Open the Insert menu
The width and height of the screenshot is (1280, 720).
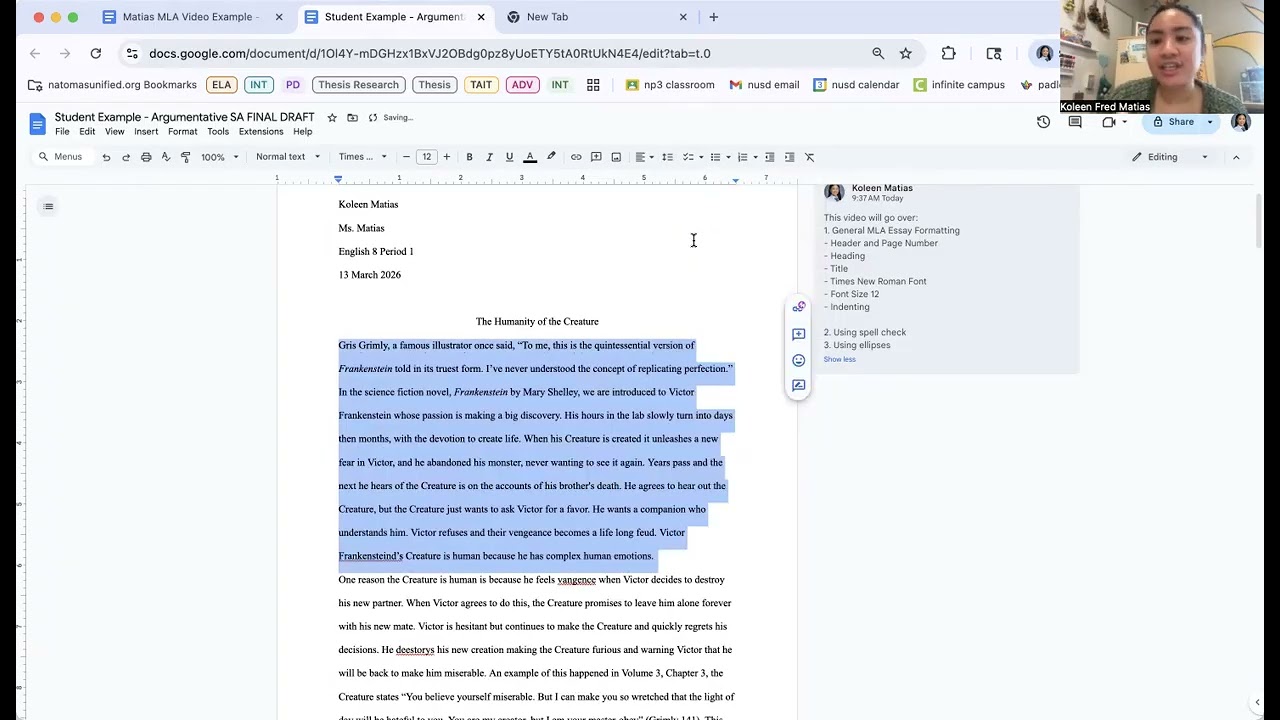[146, 132]
